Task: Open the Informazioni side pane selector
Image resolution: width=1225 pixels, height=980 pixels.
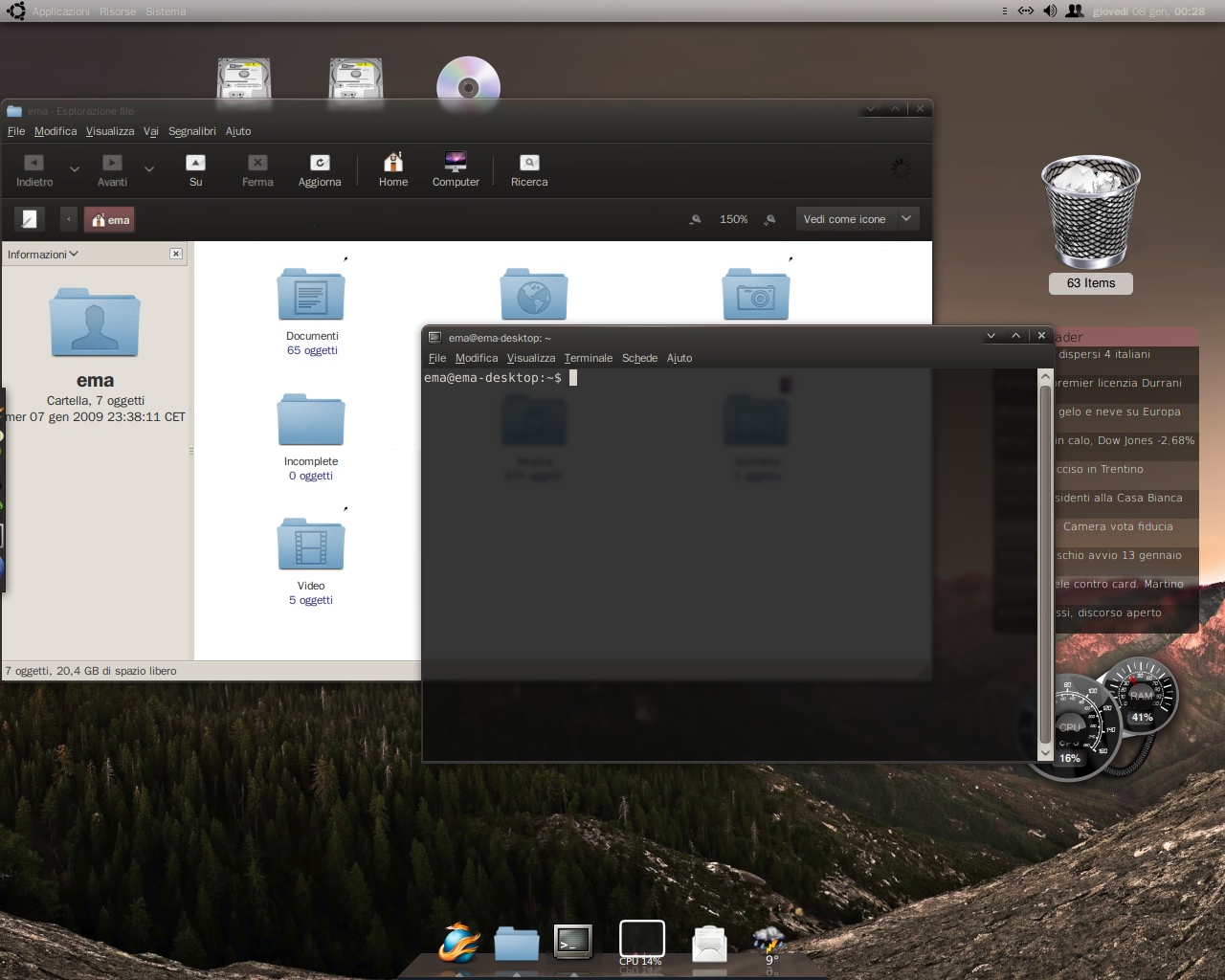Action: pos(43,255)
